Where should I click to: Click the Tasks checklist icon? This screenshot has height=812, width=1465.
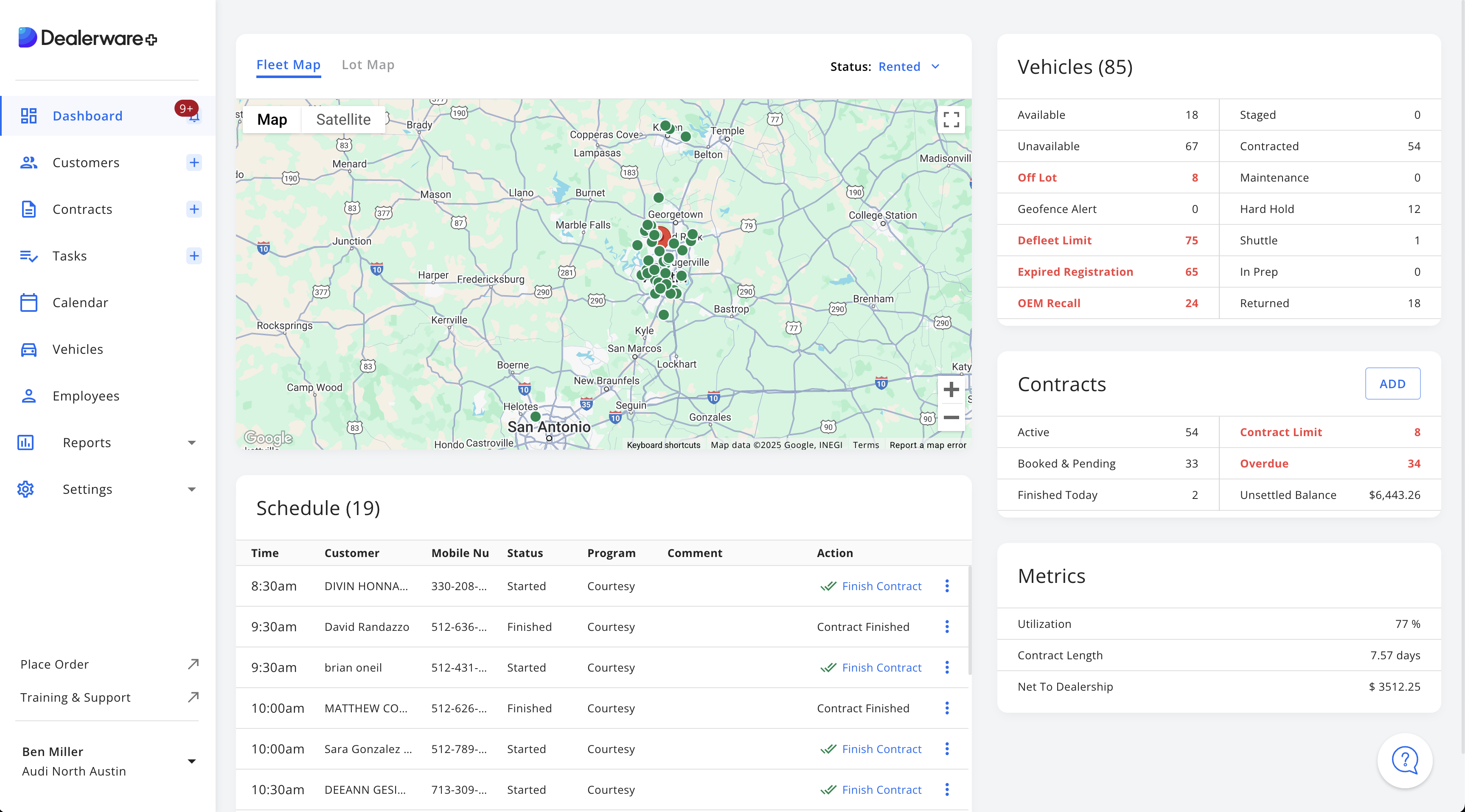(28, 256)
